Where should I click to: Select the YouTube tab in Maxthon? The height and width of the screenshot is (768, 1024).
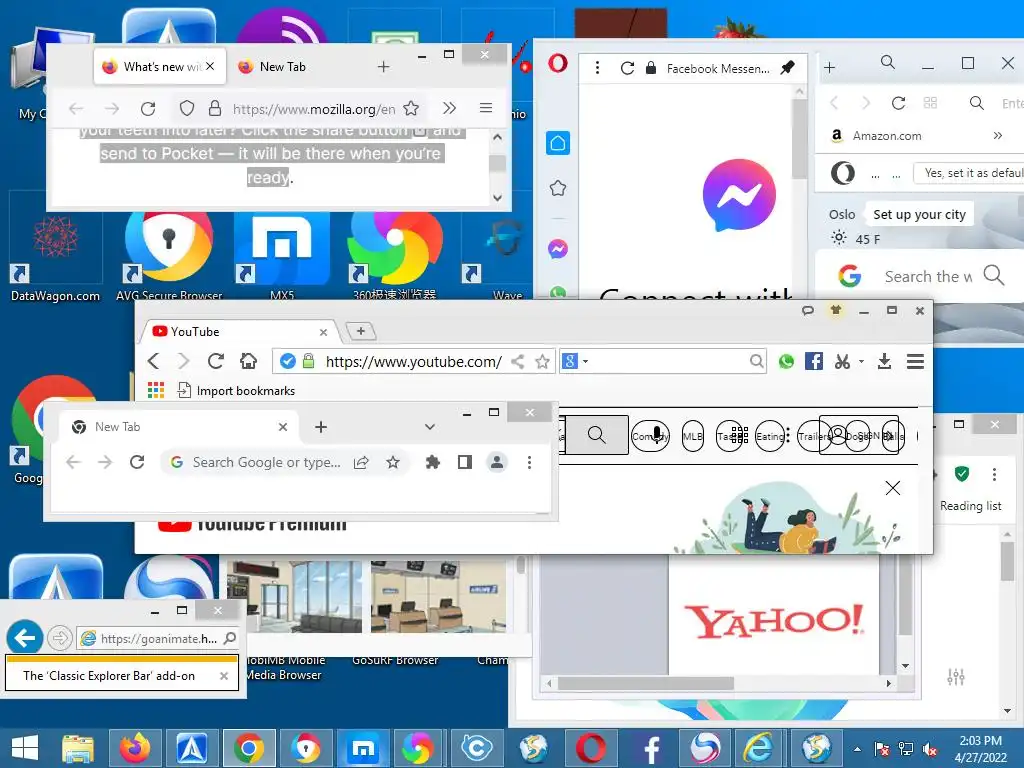coord(239,332)
